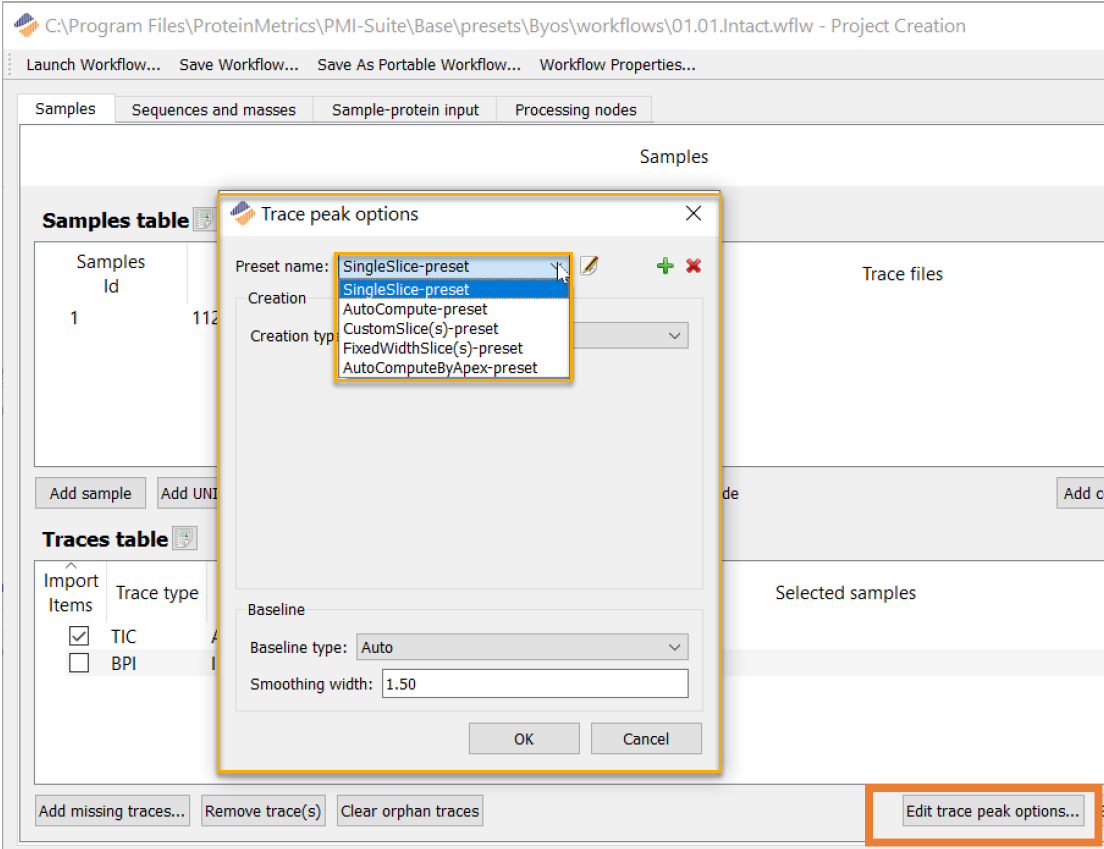Choose CustomSlice(s)-preset from the list
The image size is (1104, 849).
[x=453, y=329]
